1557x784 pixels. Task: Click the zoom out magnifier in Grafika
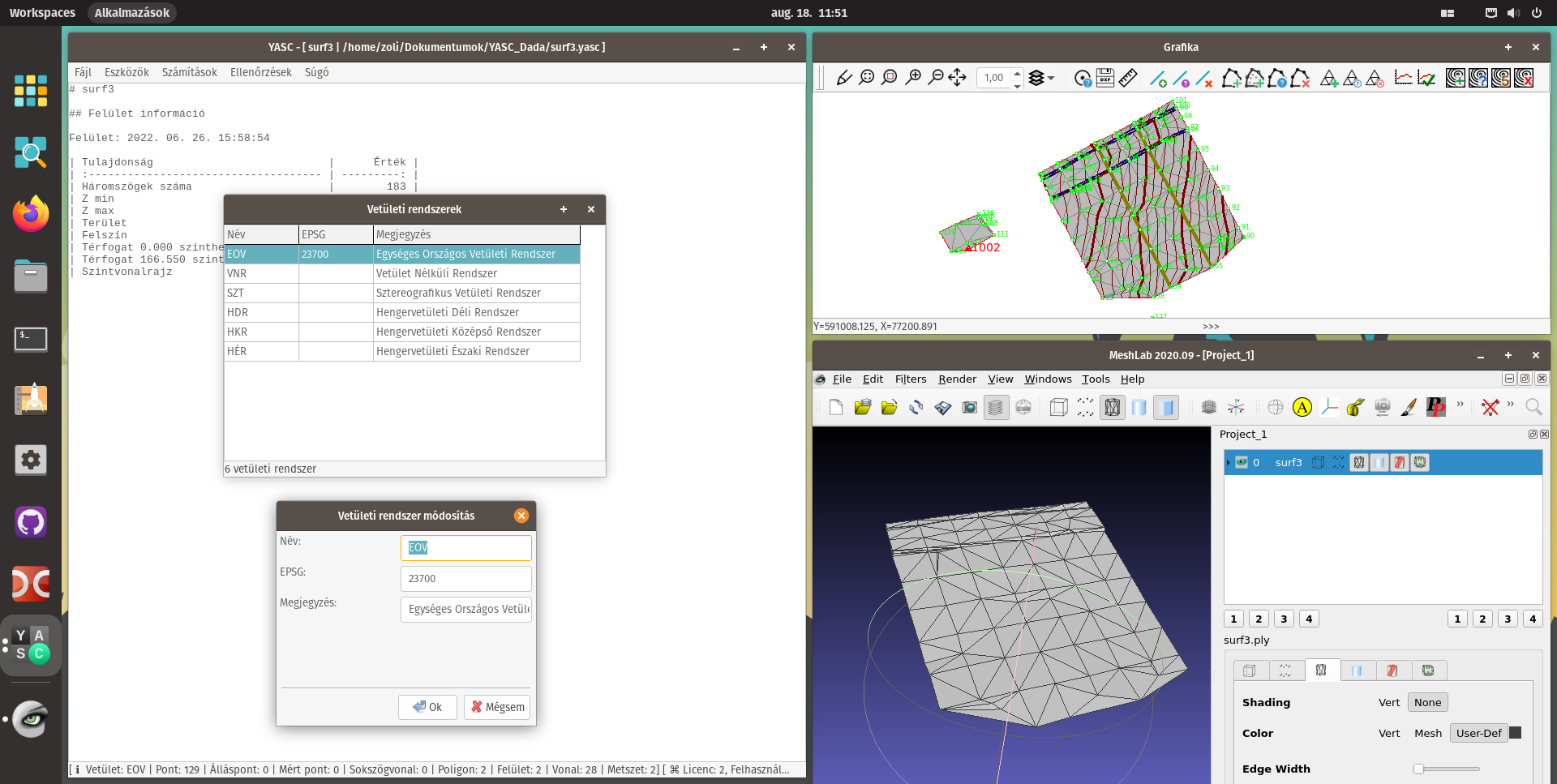936,78
